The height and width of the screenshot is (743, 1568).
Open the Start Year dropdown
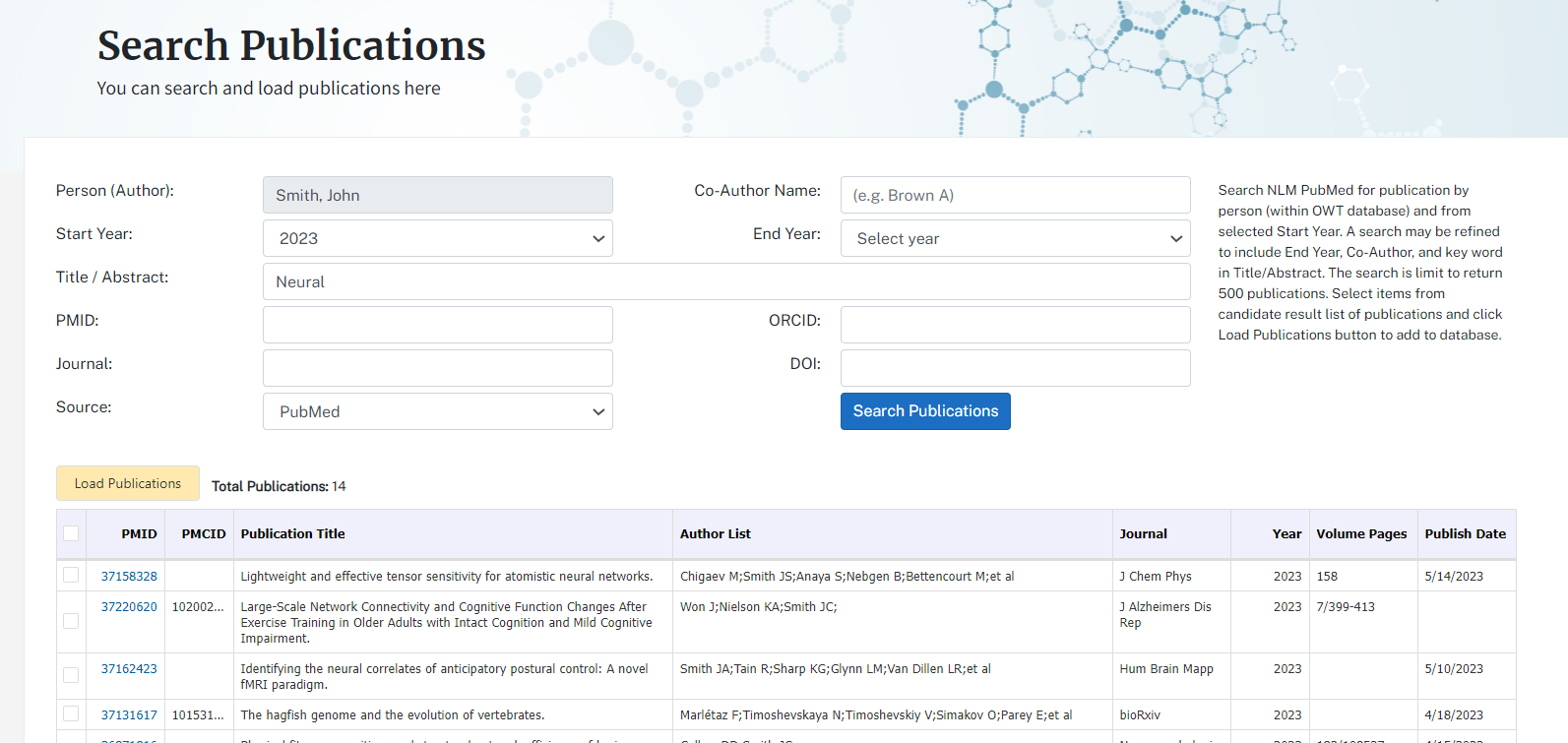437,238
